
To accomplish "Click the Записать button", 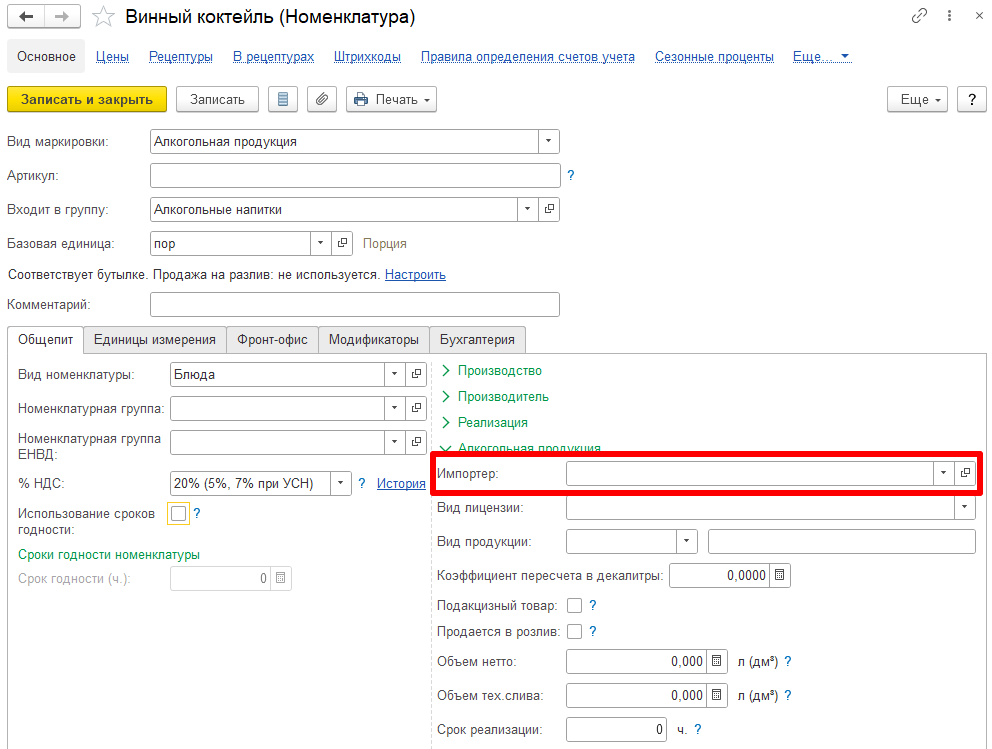I will 217,99.
